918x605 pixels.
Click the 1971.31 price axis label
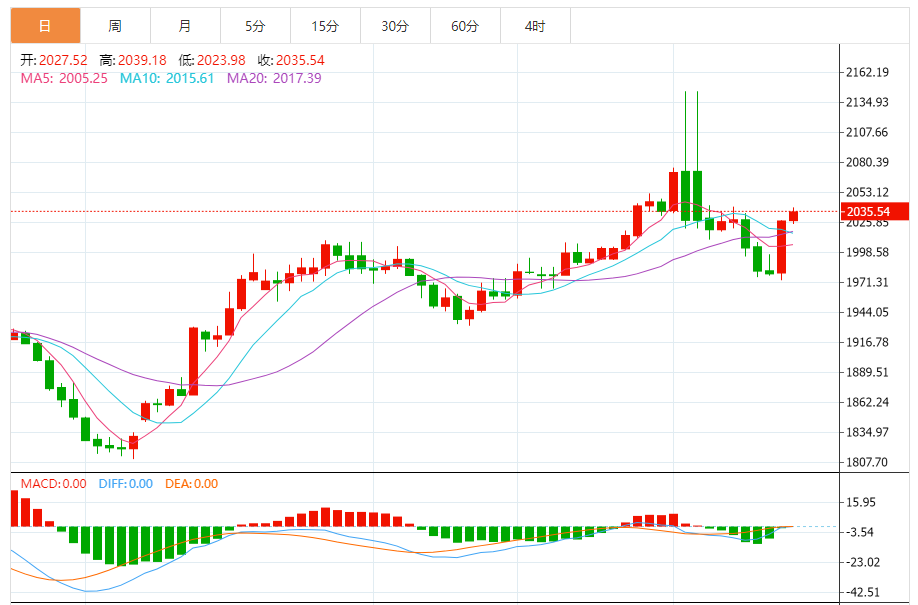[x=867, y=282]
